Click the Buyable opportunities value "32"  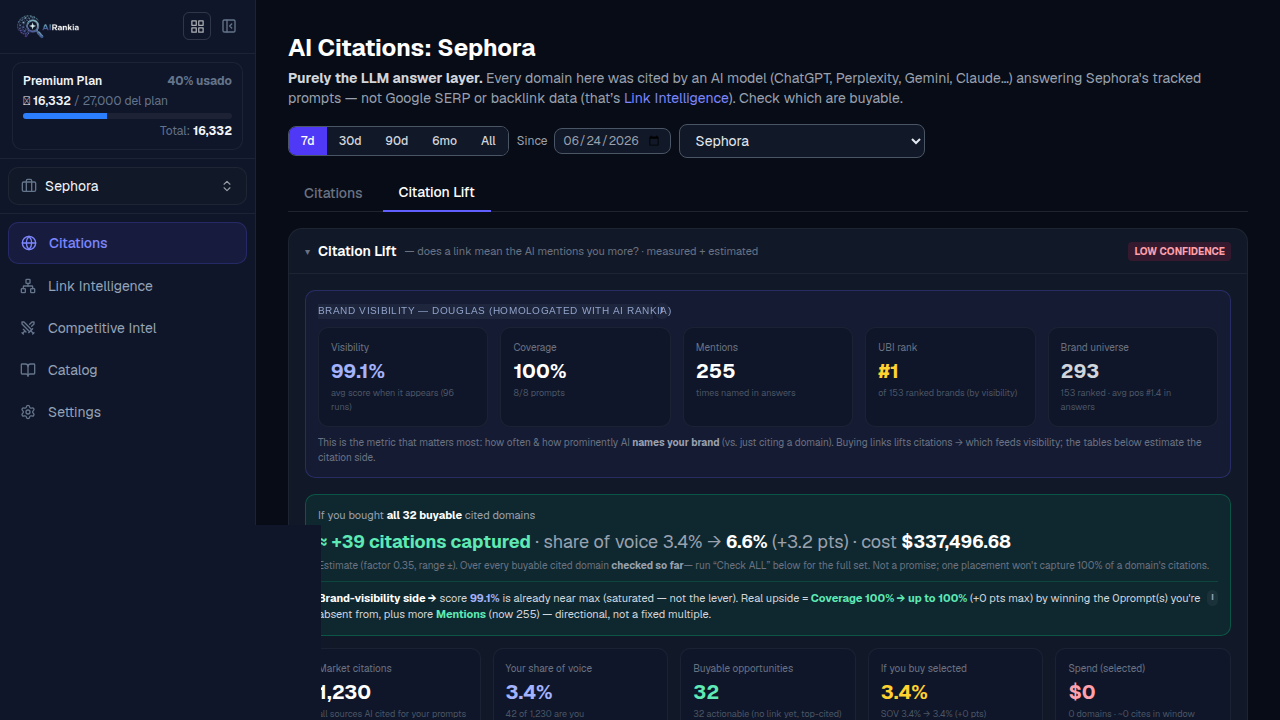[706, 692]
